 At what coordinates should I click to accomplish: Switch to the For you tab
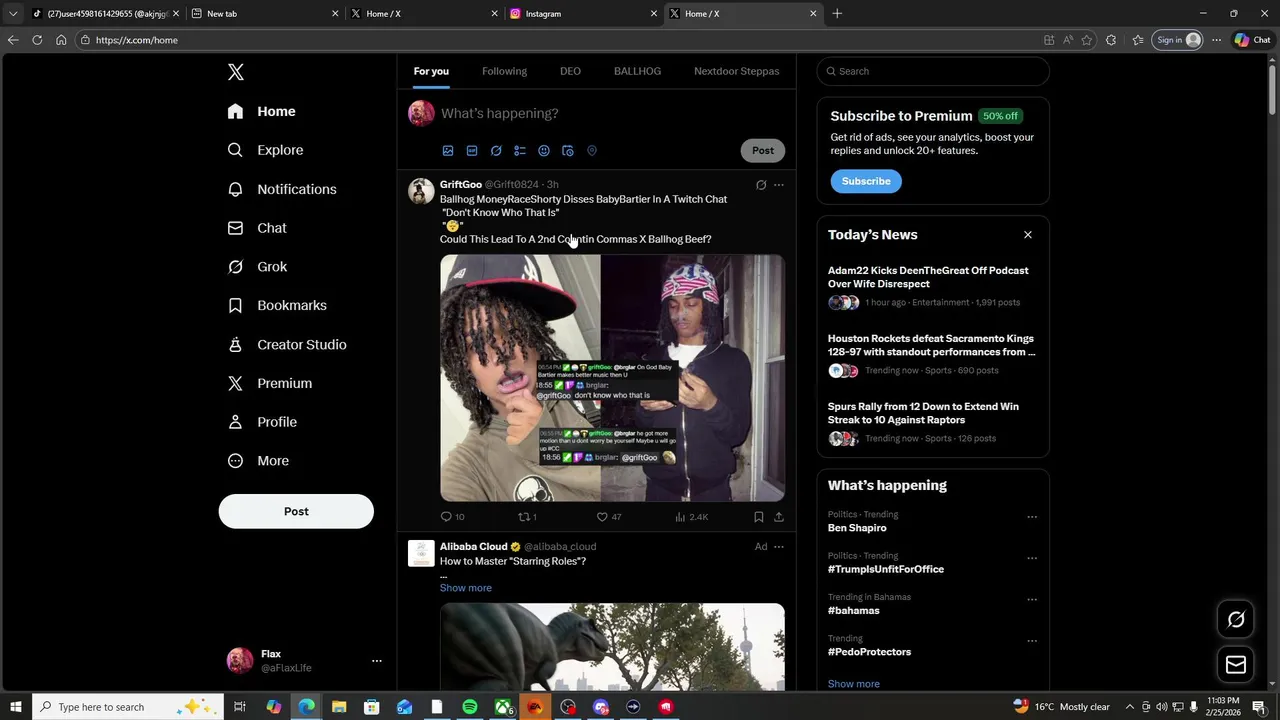point(431,71)
